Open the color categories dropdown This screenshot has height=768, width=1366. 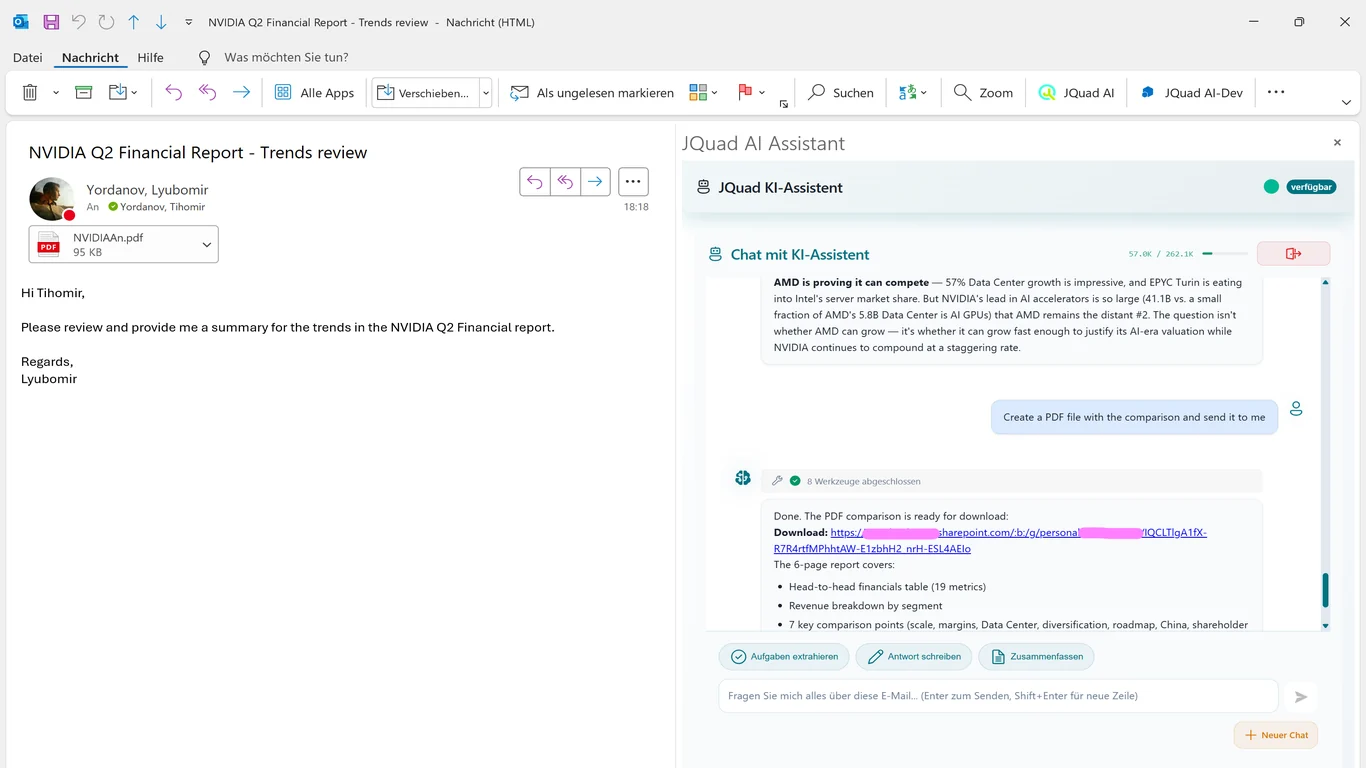tap(704, 92)
